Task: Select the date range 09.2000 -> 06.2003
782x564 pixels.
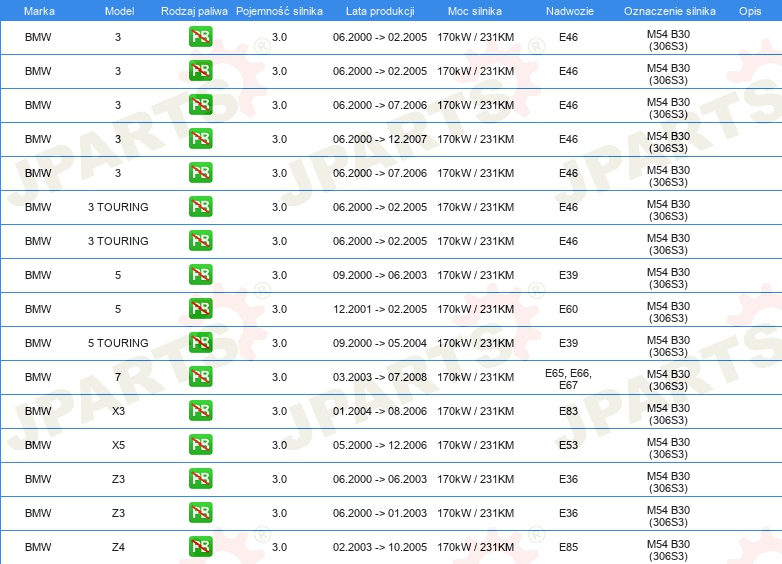Action: [380, 275]
